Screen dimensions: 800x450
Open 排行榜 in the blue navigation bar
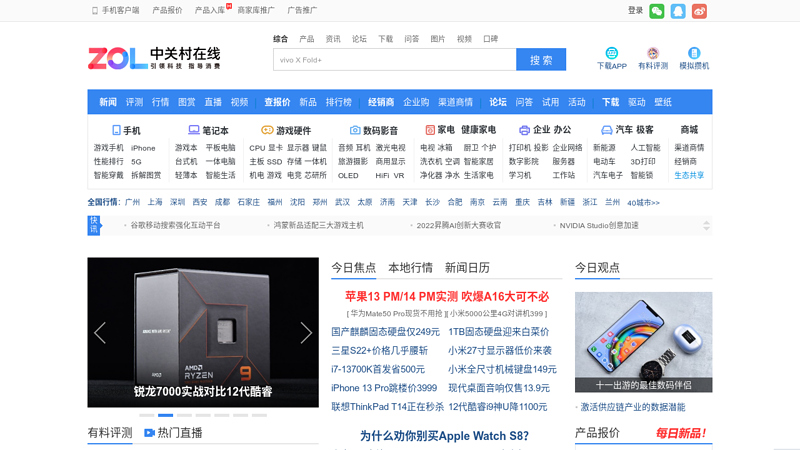339,102
